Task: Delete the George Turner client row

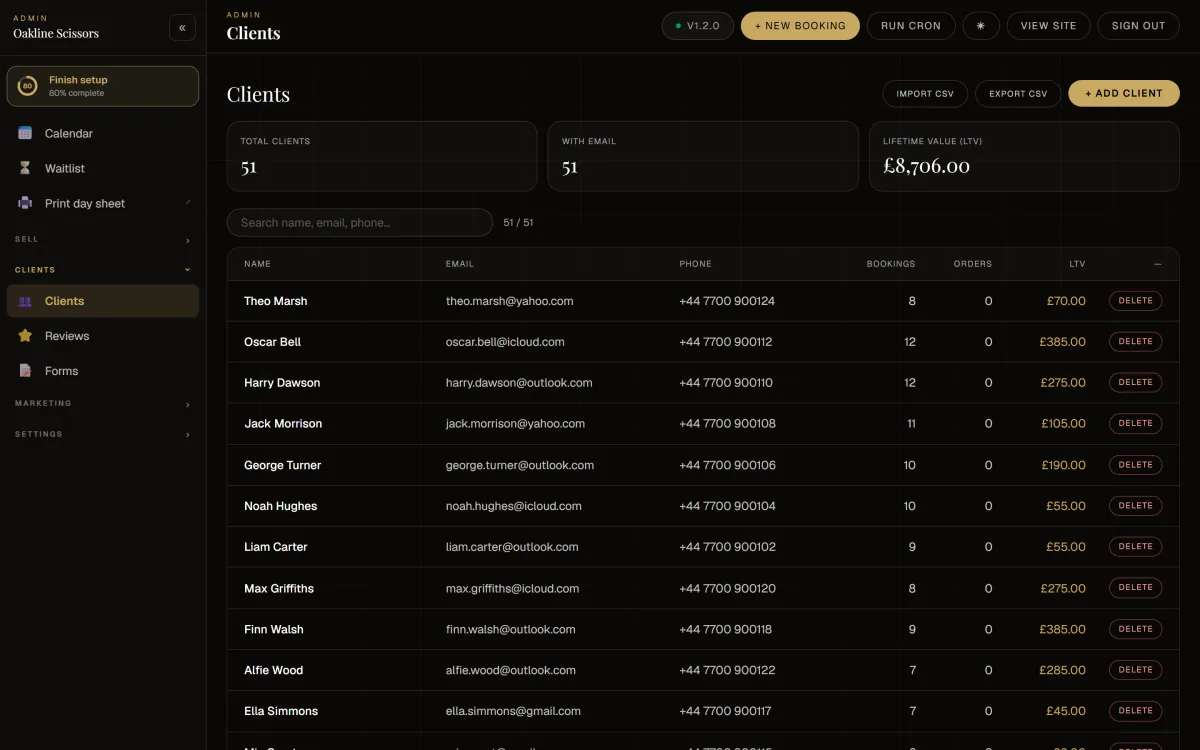Action: click(x=1136, y=465)
